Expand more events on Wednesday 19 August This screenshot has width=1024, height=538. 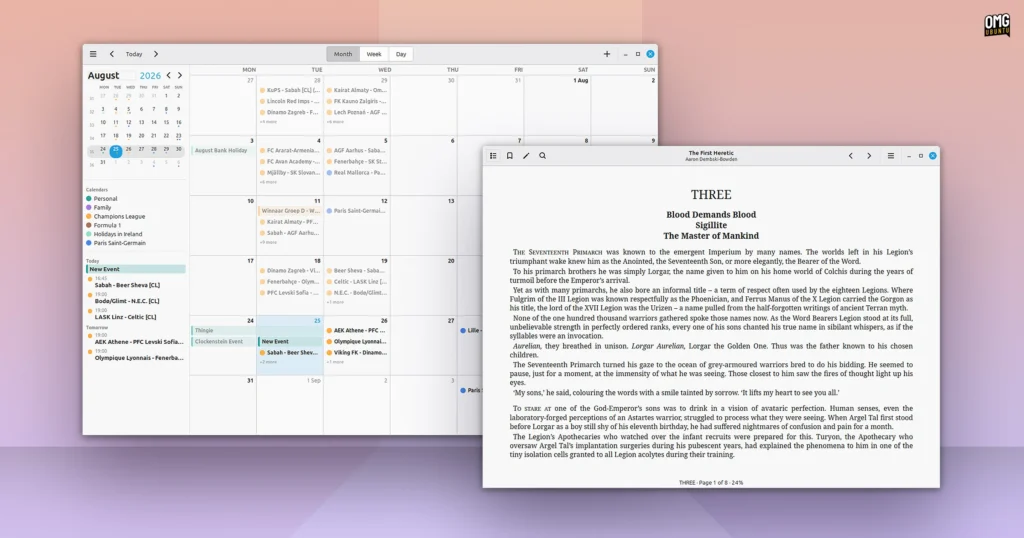tap(335, 302)
